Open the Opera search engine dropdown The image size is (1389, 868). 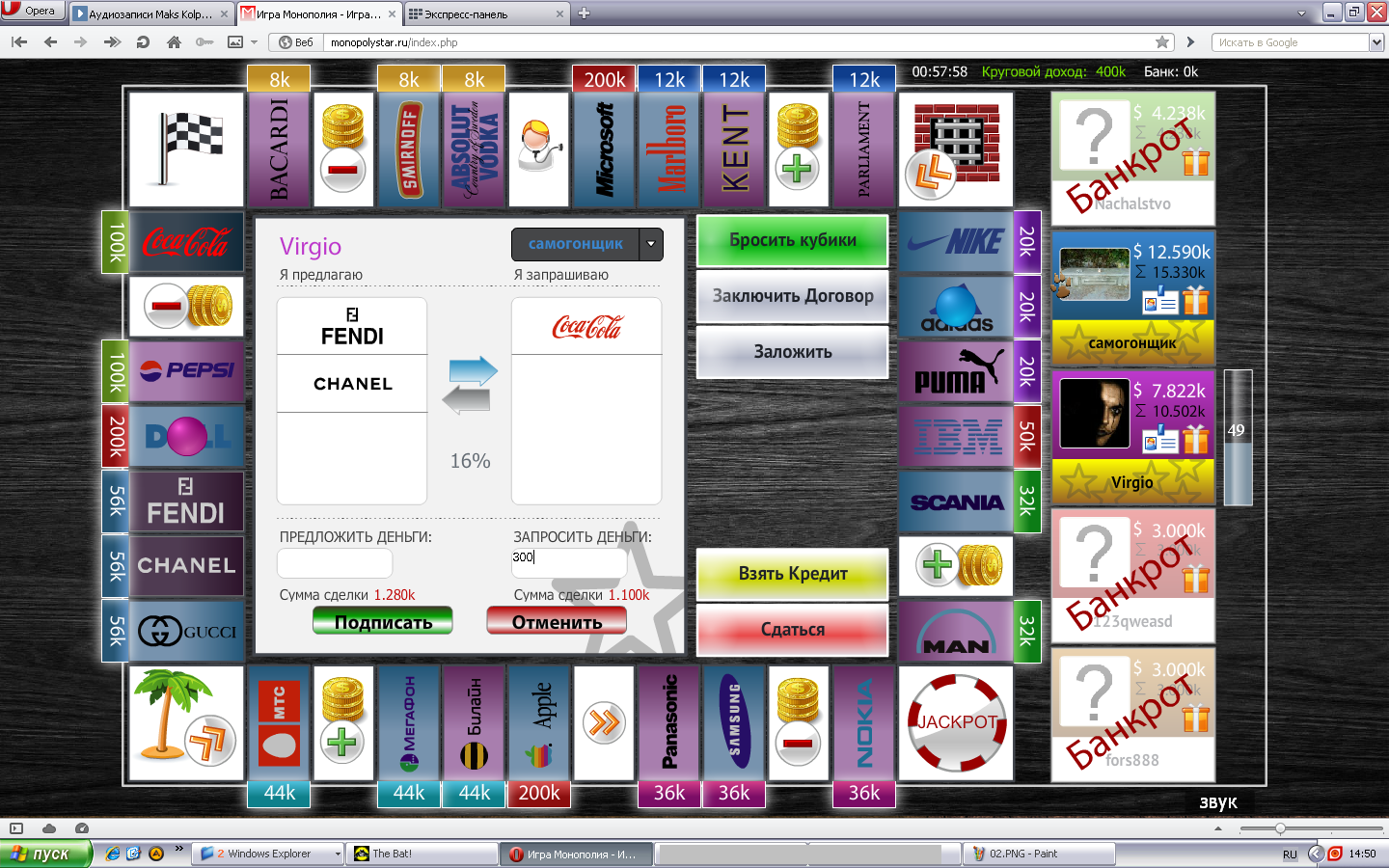click(x=1376, y=42)
